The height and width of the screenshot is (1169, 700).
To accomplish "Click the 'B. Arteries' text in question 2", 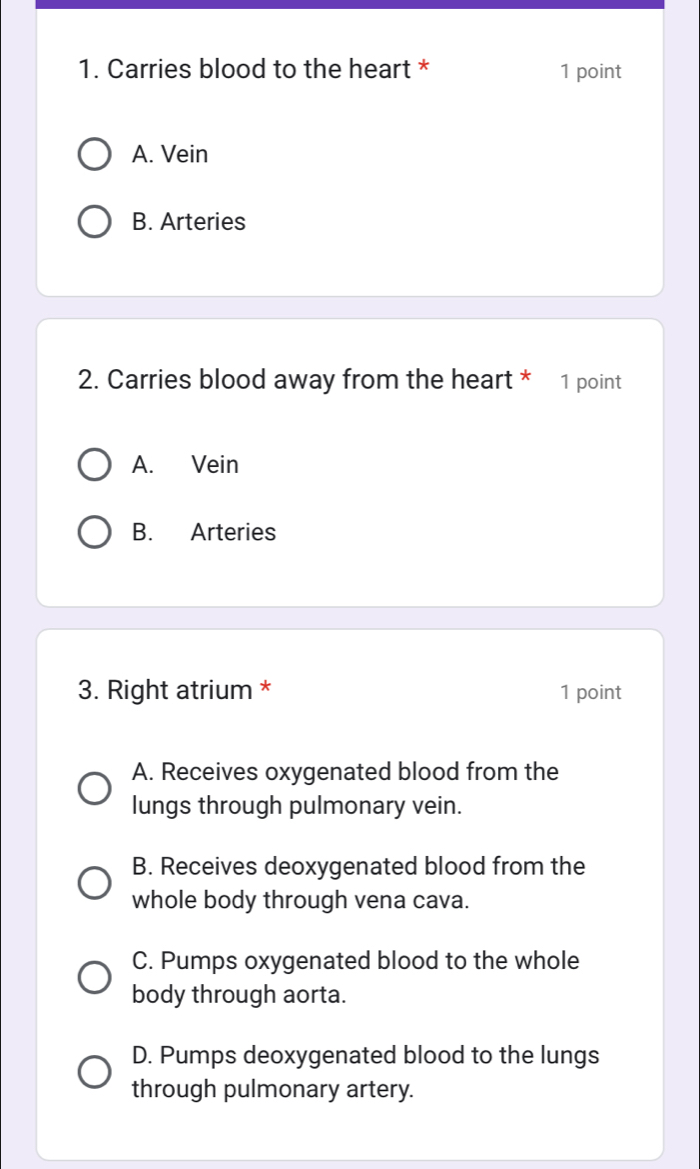I will [204, 532].
